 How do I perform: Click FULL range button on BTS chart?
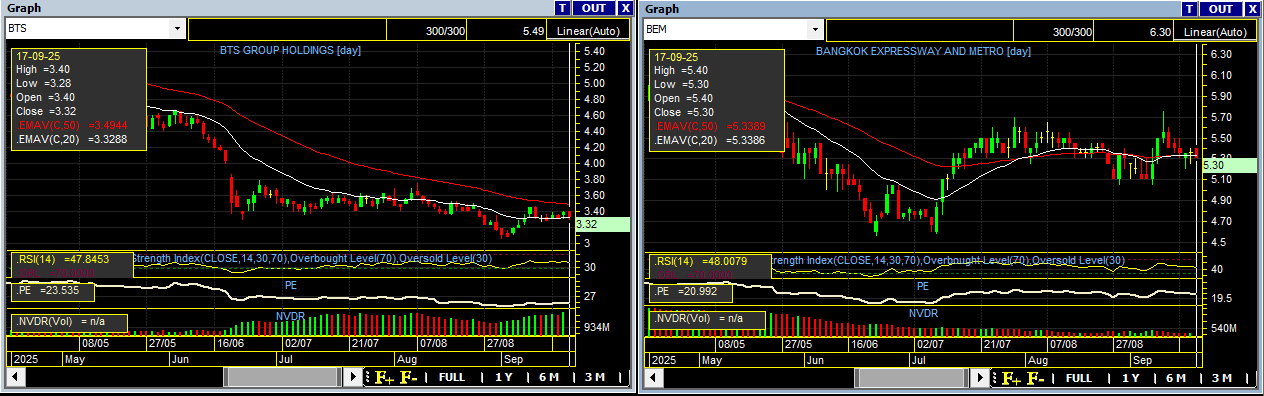tap(452, 378)
